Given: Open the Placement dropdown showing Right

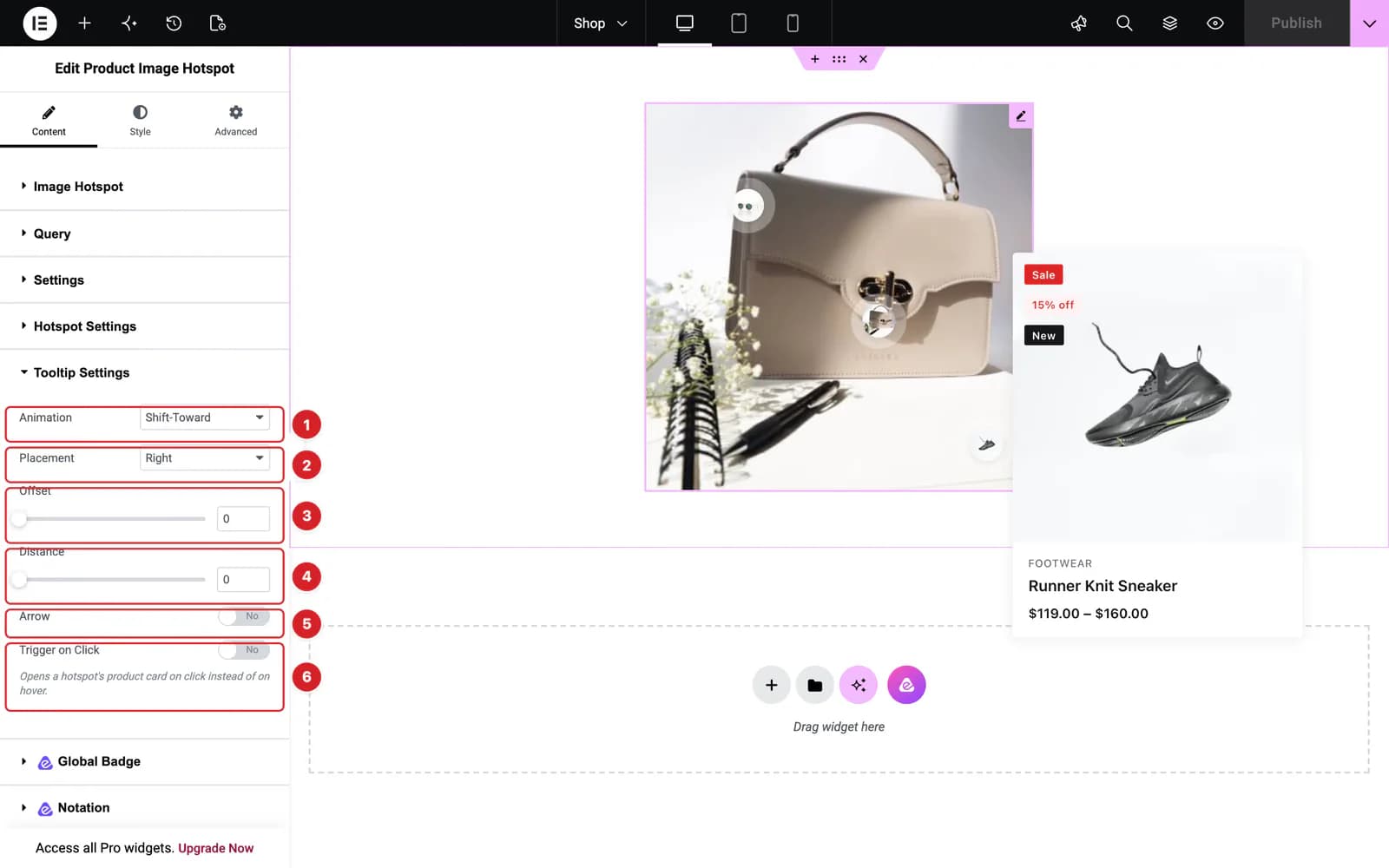Looking at the screenshot, I should (205, 458).
